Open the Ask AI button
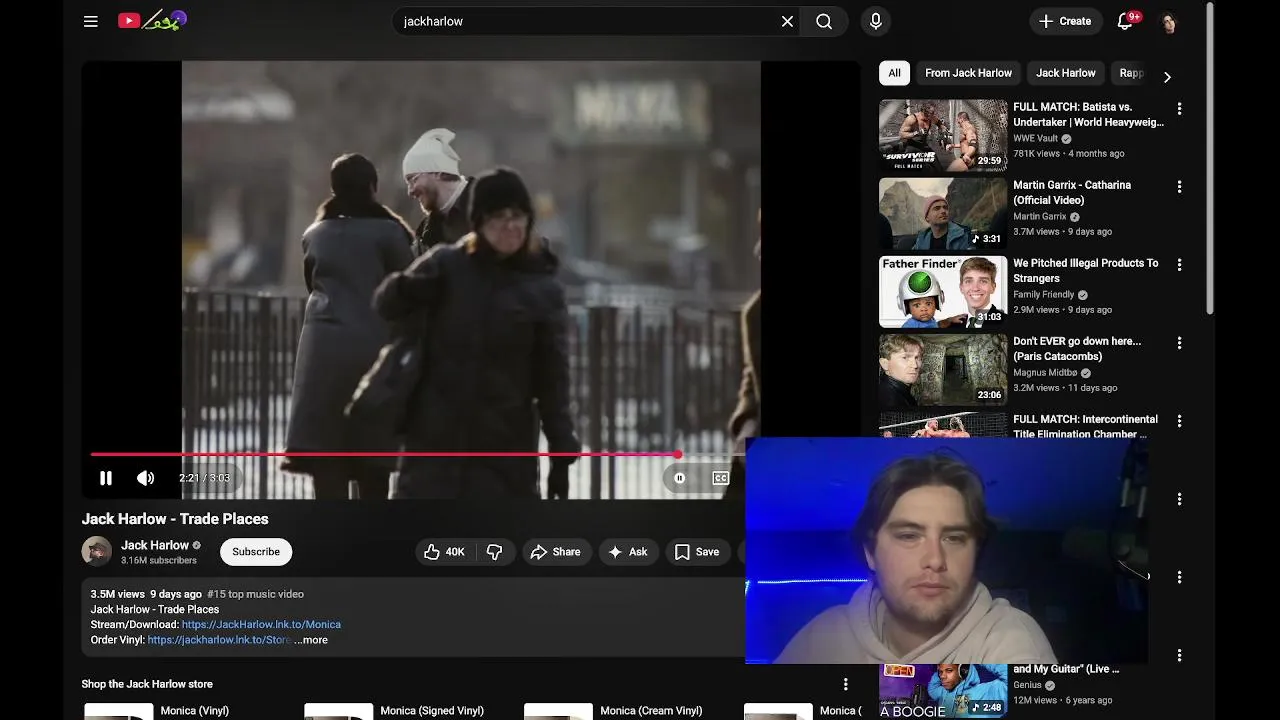 pos(628,552)
